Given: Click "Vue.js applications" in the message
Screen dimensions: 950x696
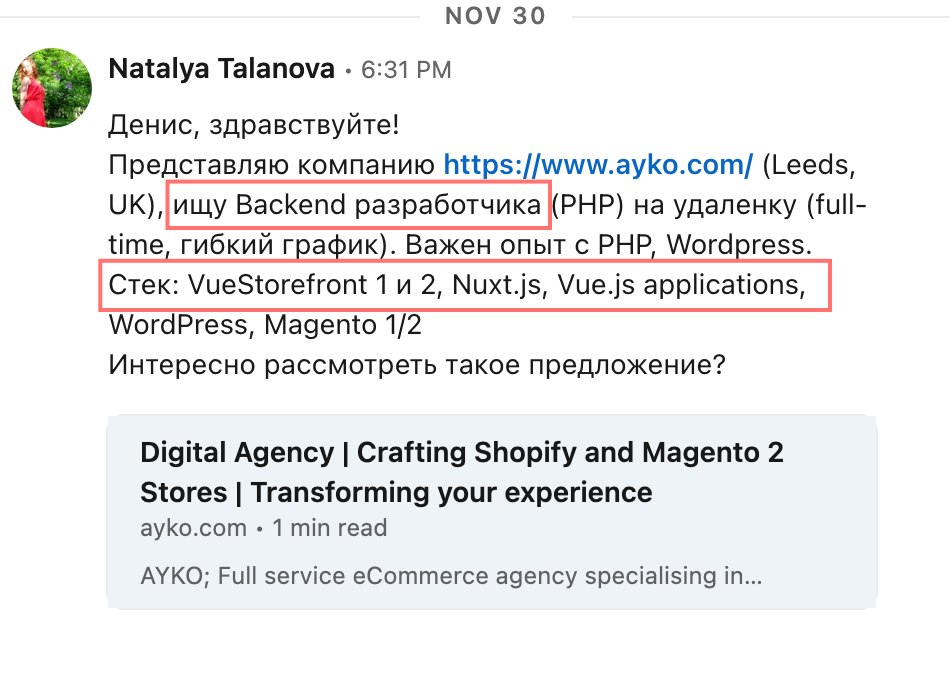Looking at the screenshot, I should click(683, 286).
